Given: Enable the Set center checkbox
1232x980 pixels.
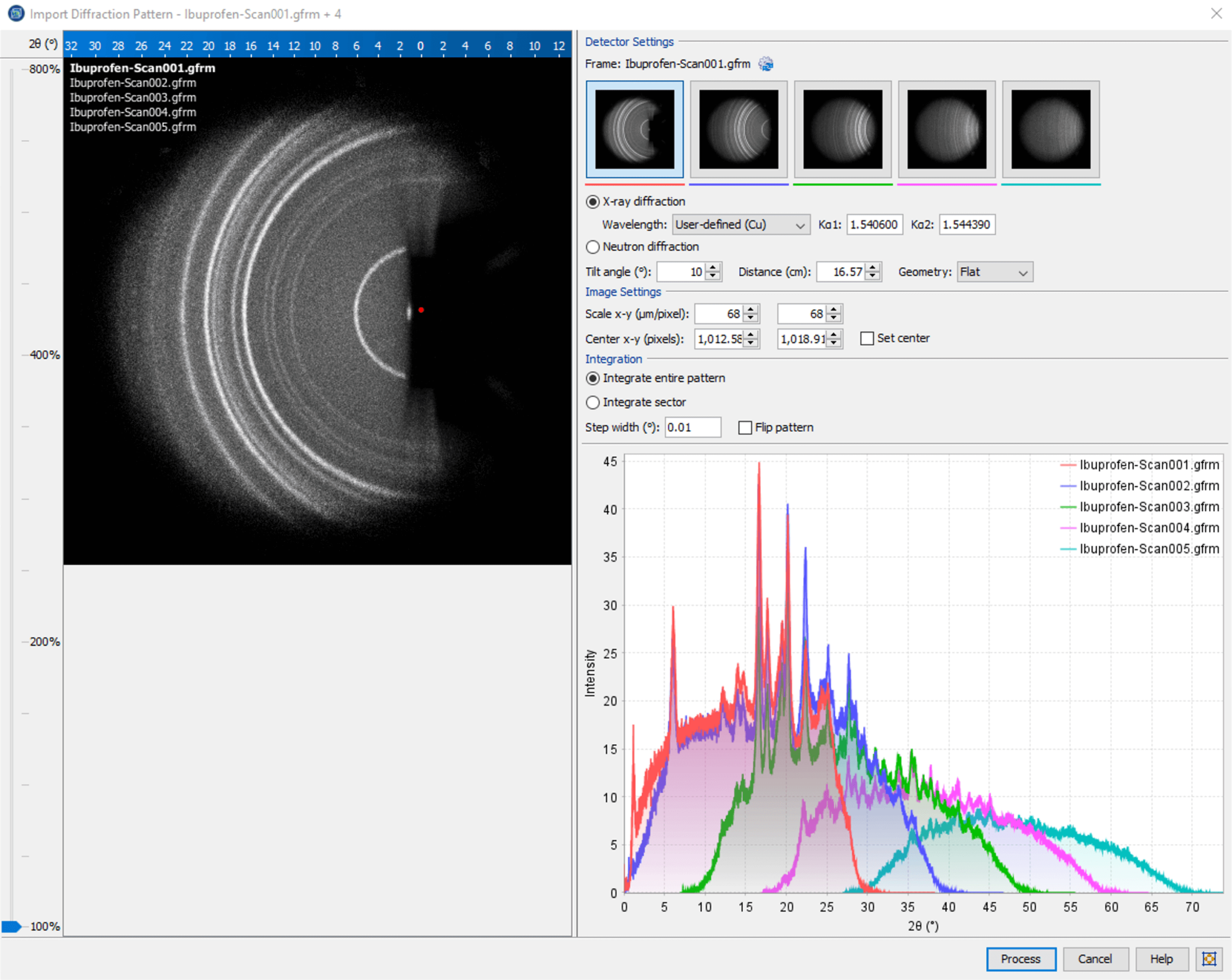Looking at the screenshot, I should [x=867, y=338].
